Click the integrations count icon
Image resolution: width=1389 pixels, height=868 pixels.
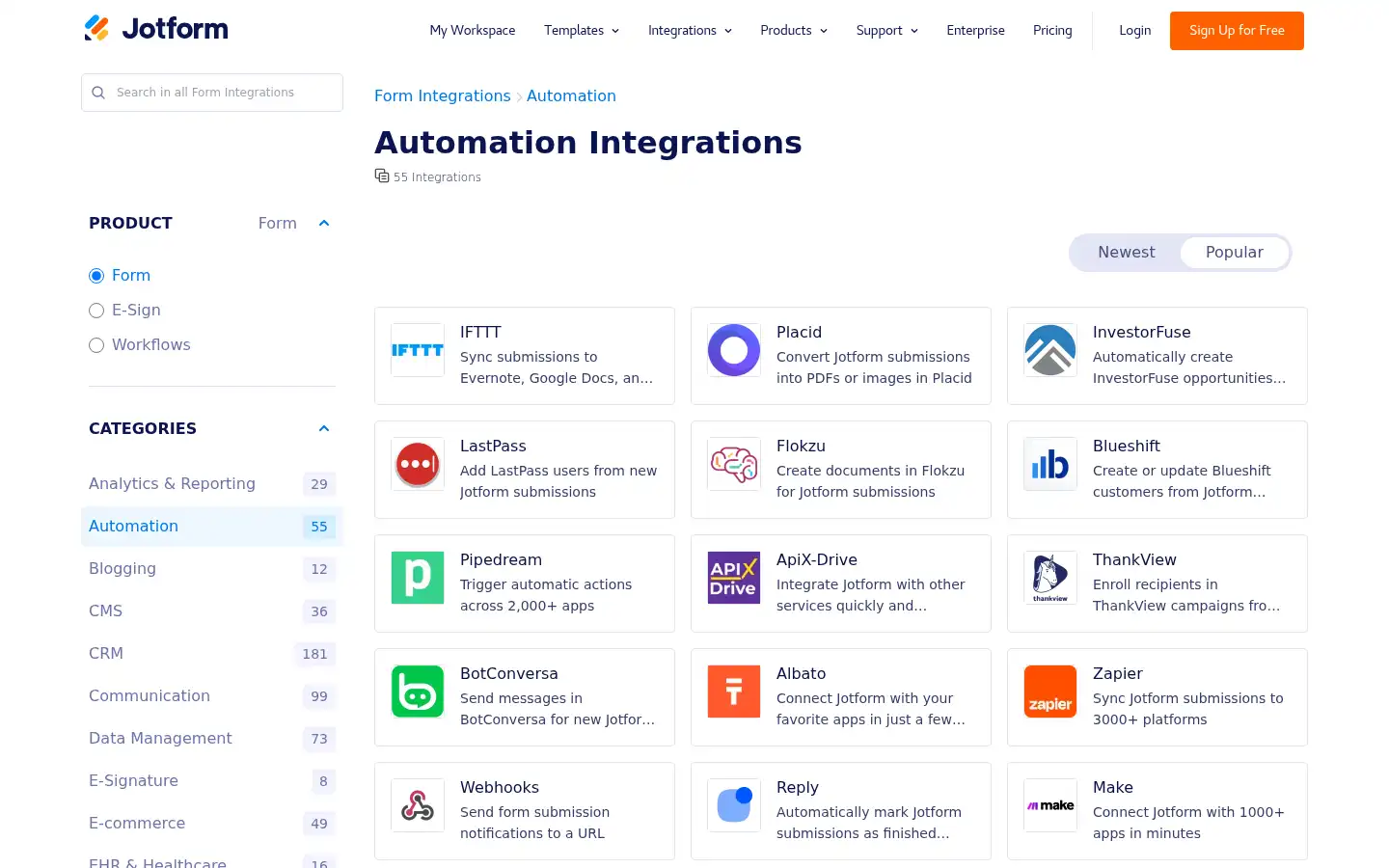tap(382, 176)
